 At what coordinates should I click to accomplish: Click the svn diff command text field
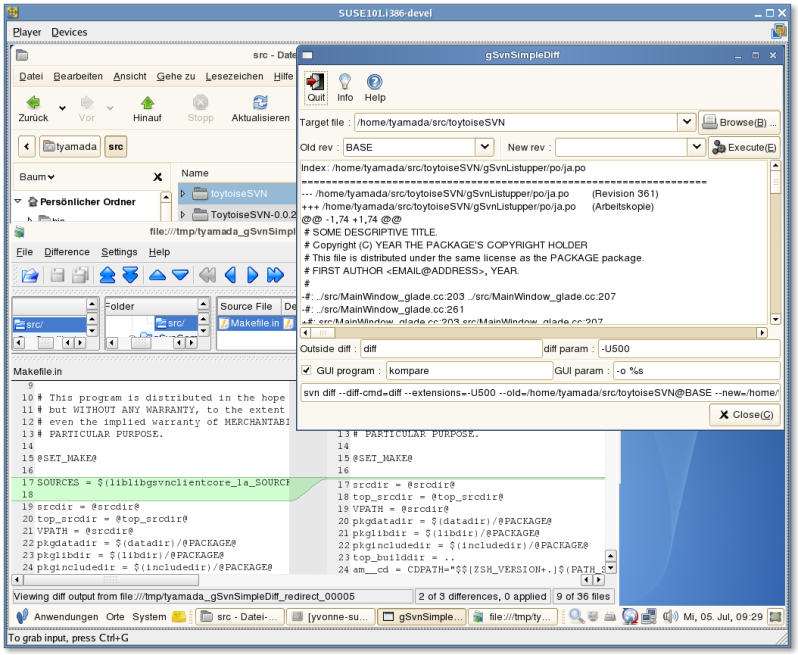click(x=540, y=393)
